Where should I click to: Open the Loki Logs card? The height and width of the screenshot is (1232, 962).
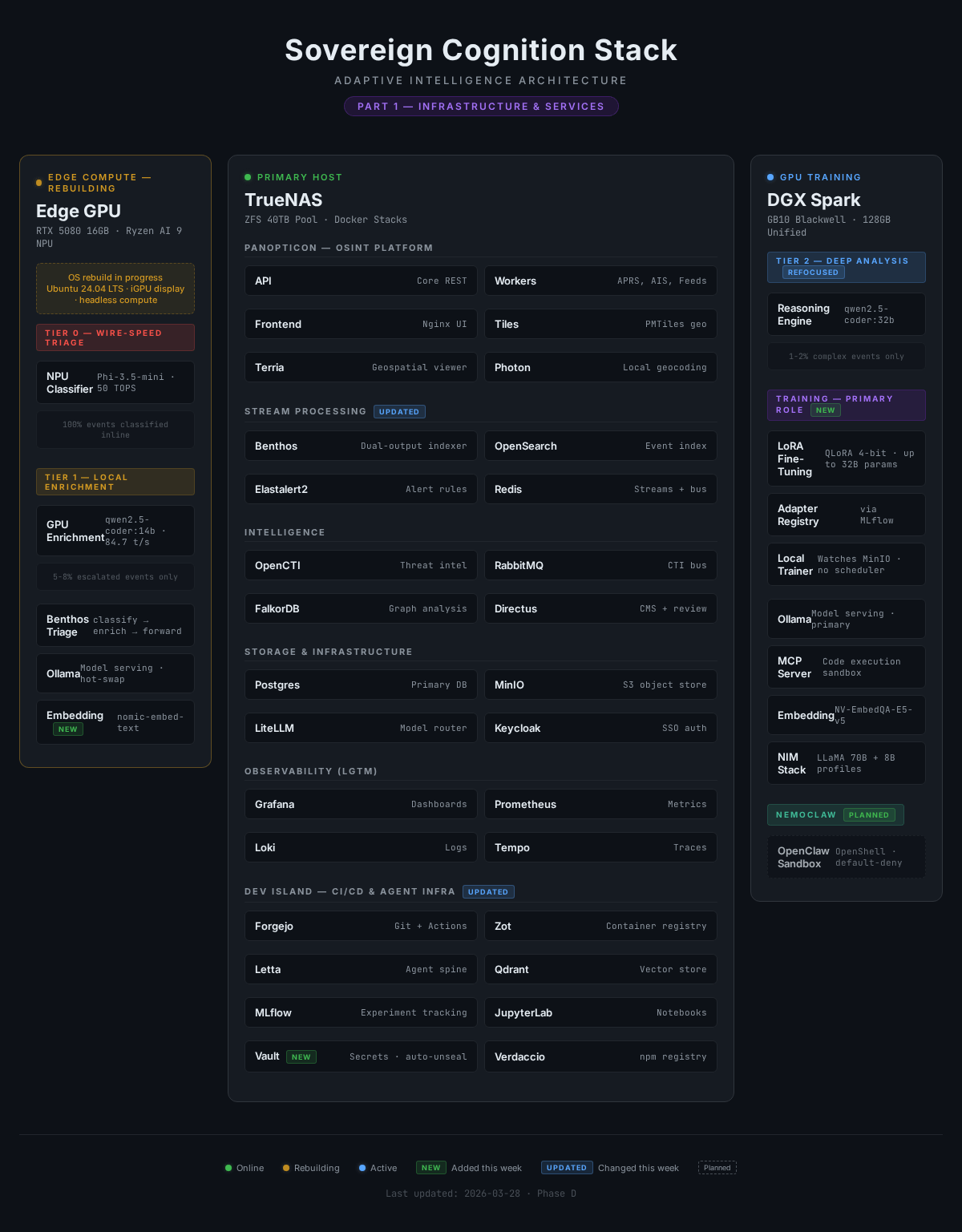pos(361,848)
